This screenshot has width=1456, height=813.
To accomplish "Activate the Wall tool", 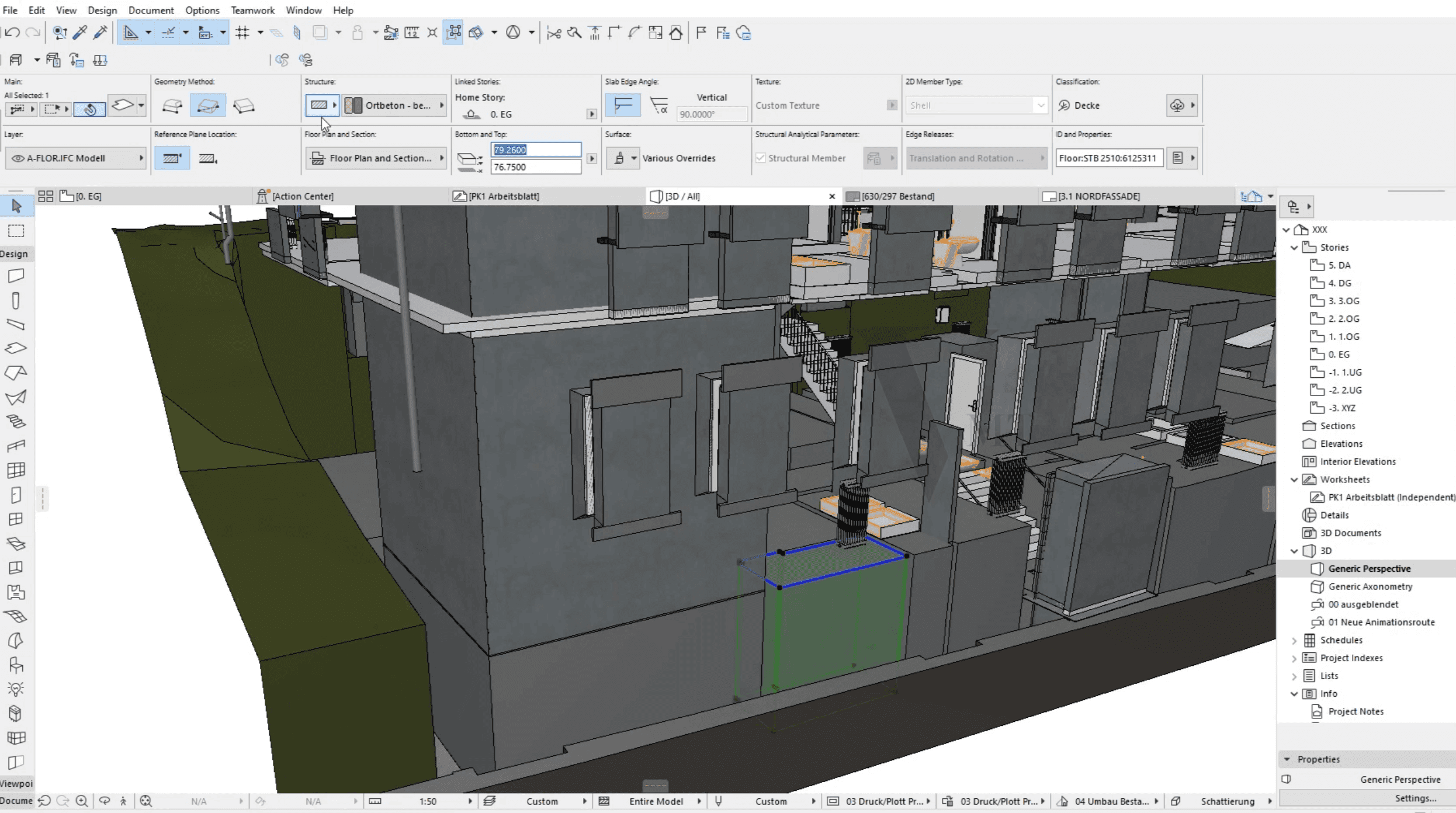I will tap(16, 276).
